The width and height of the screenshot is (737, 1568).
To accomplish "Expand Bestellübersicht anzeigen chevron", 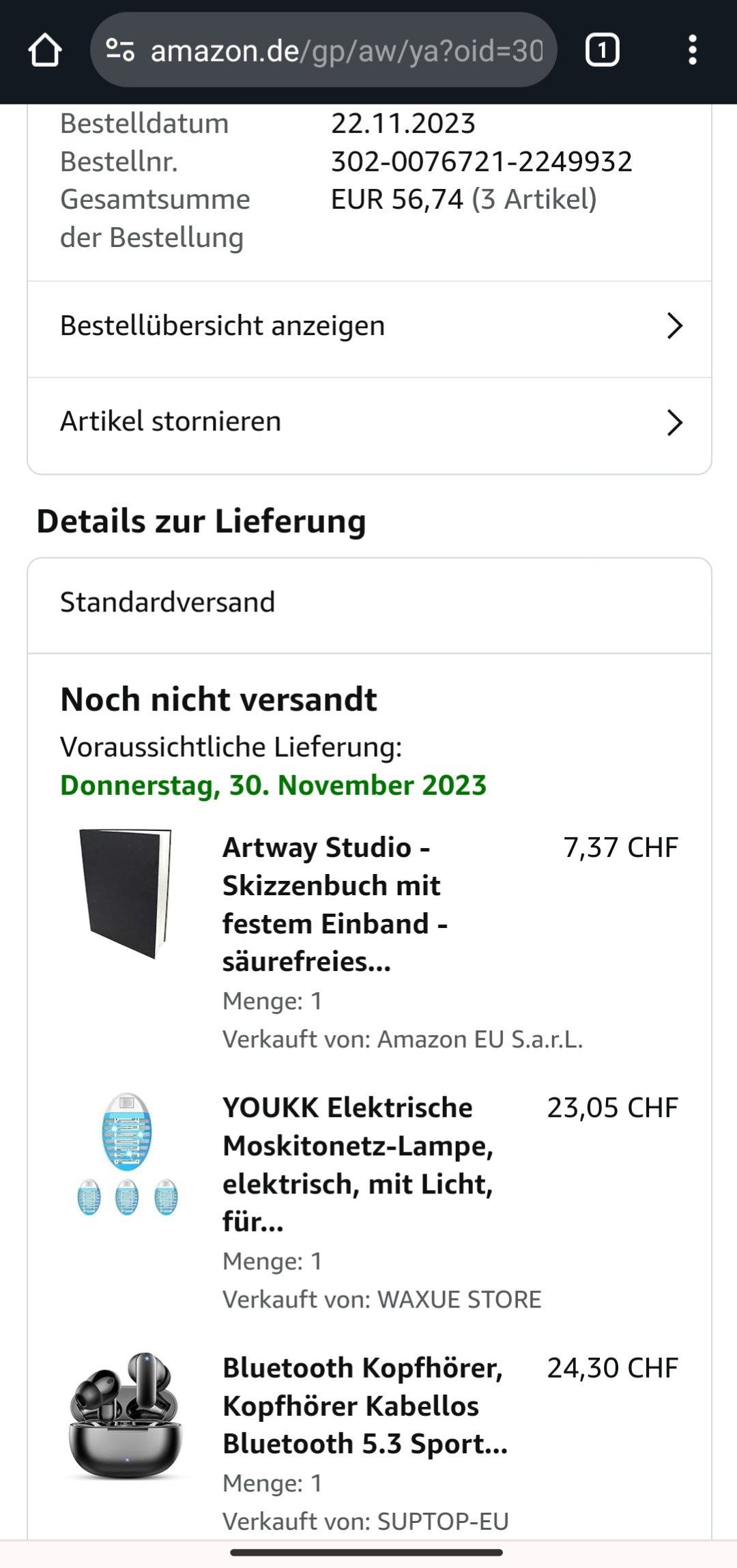I will point(674,326).
